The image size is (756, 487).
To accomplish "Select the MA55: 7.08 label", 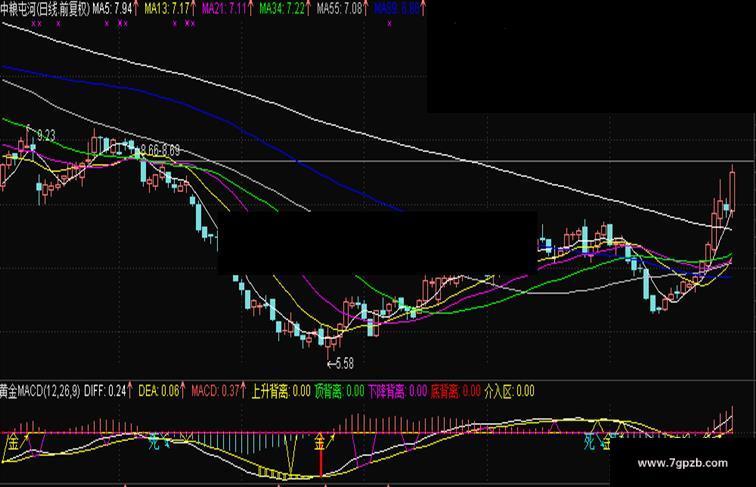I will point(339,8).
